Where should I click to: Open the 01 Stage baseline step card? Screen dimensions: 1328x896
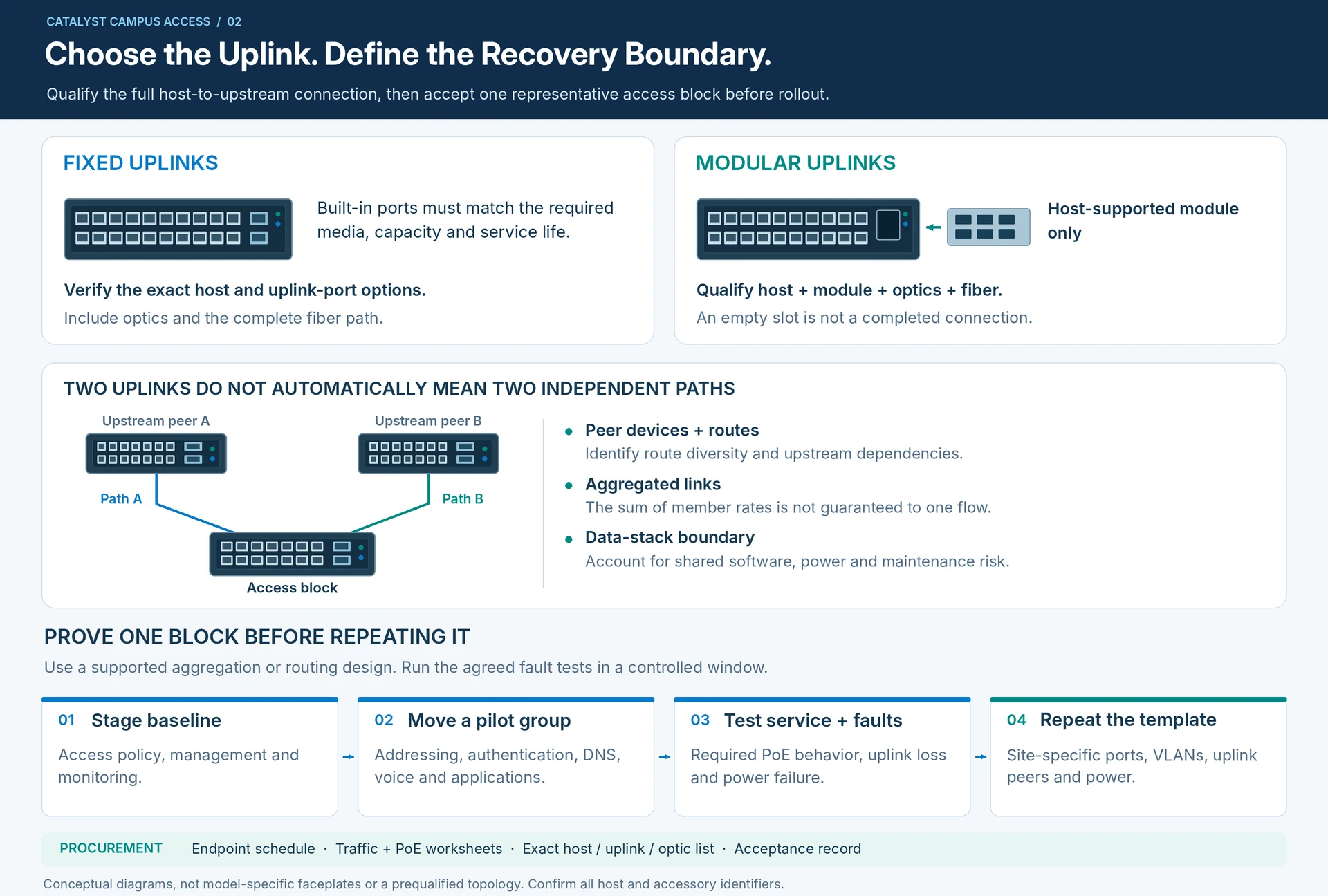click(x=190, y=757)
